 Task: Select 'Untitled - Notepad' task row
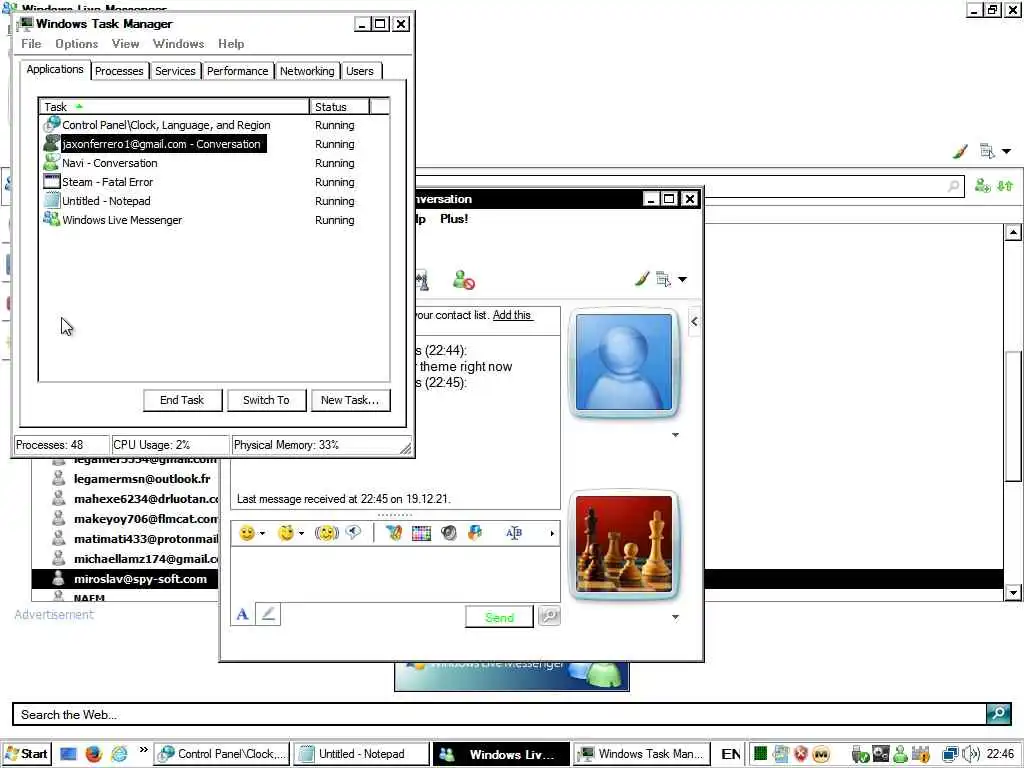point(215,201)
